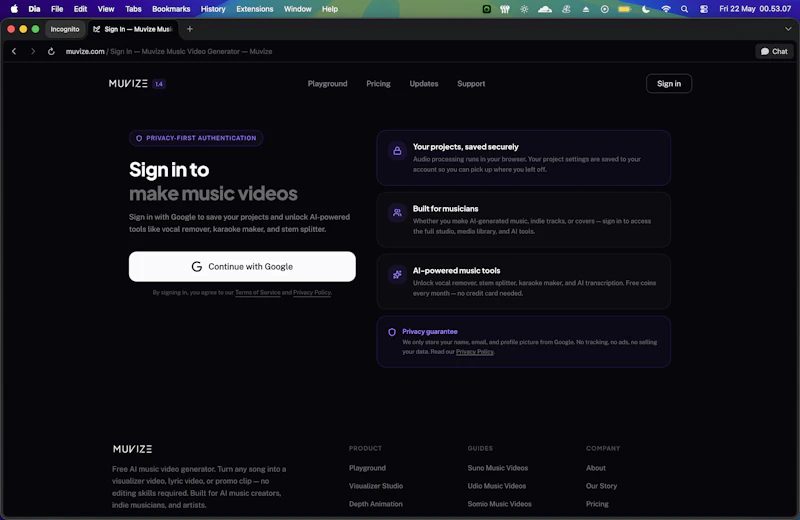Open the Apple menu
This screenshot has width=800, height=520.
pos(14,9)
